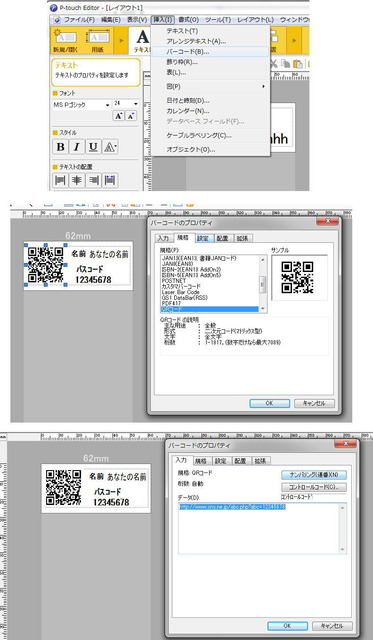Click OK in the data-input barcode dialog

(x=287, y=625)
